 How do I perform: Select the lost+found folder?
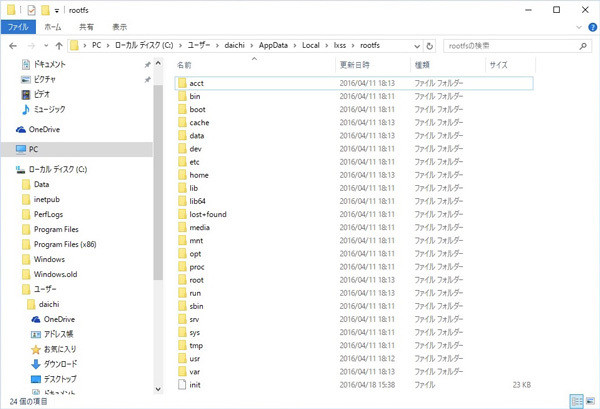tap(208, 214)
